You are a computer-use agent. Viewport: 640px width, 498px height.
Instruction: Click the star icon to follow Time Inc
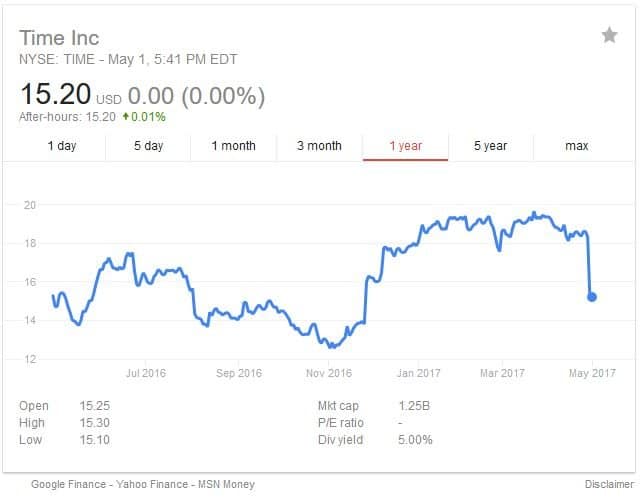click(x=609, y=35)
